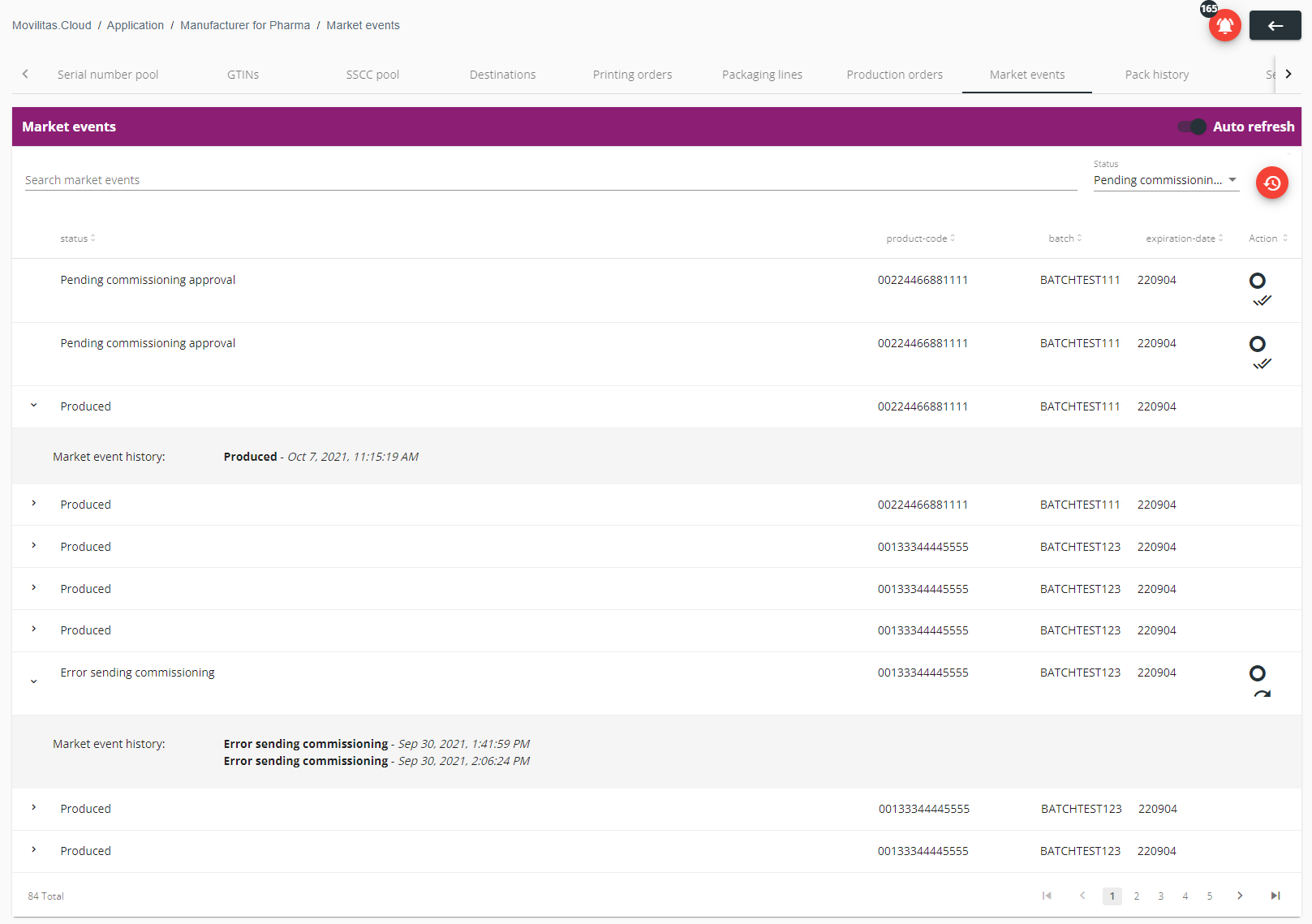Click the first 'Pending commissioning approval' status text
This screenshot has height=924, width=1312.
148,280
